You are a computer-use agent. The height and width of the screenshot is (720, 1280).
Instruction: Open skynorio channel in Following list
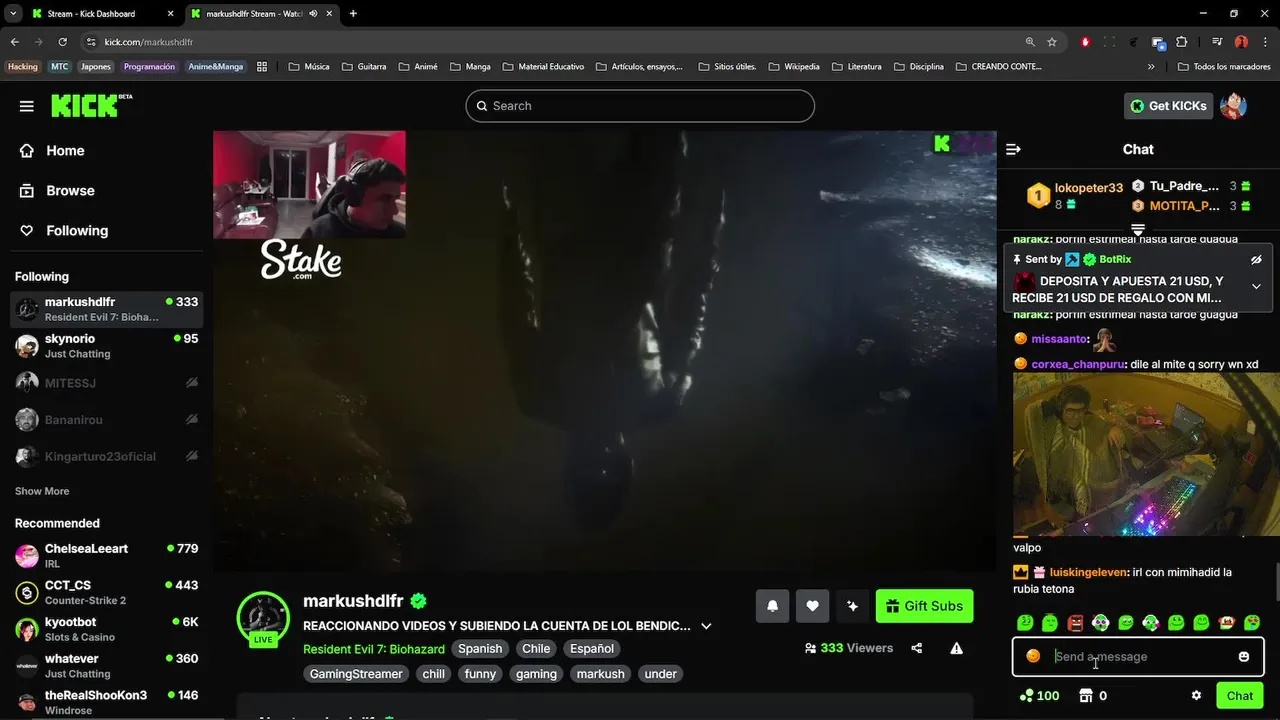(x=107, y=346)
